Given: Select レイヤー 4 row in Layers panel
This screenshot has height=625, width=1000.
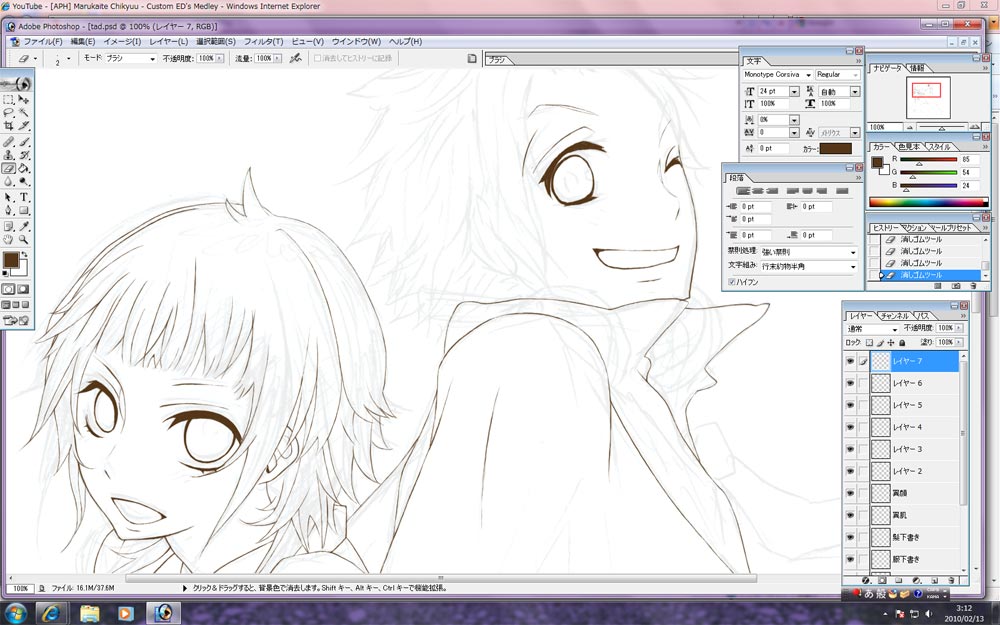Looking at the screenshot, I should click(915, 427).
